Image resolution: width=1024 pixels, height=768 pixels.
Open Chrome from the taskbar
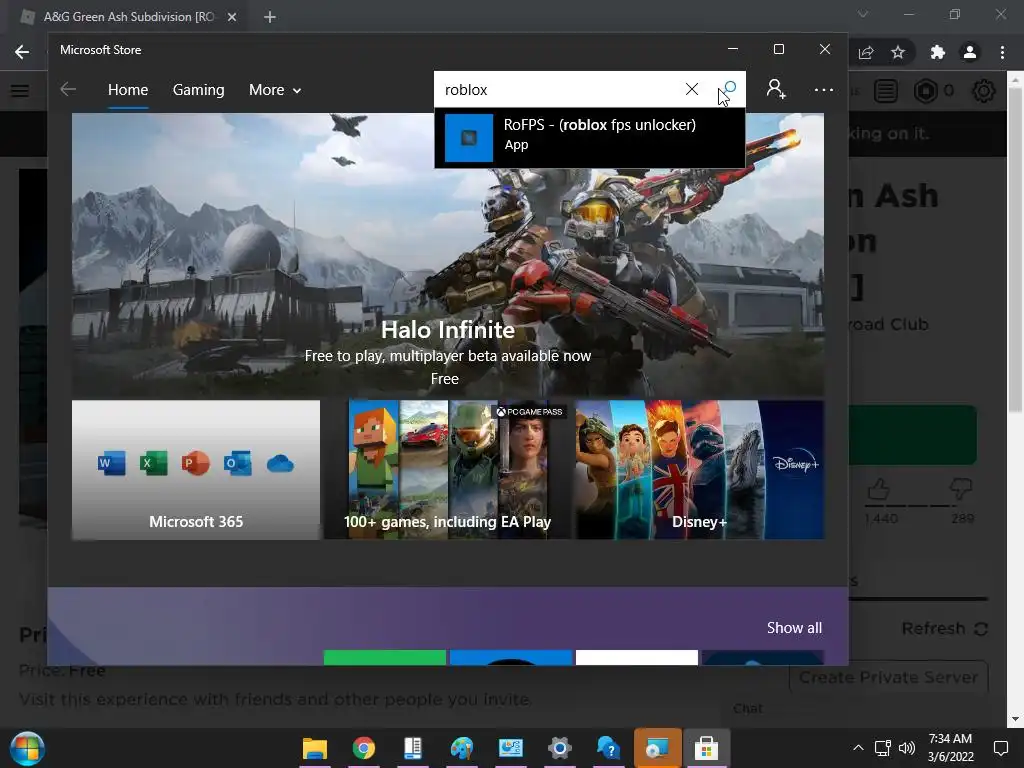coord(364,748)
